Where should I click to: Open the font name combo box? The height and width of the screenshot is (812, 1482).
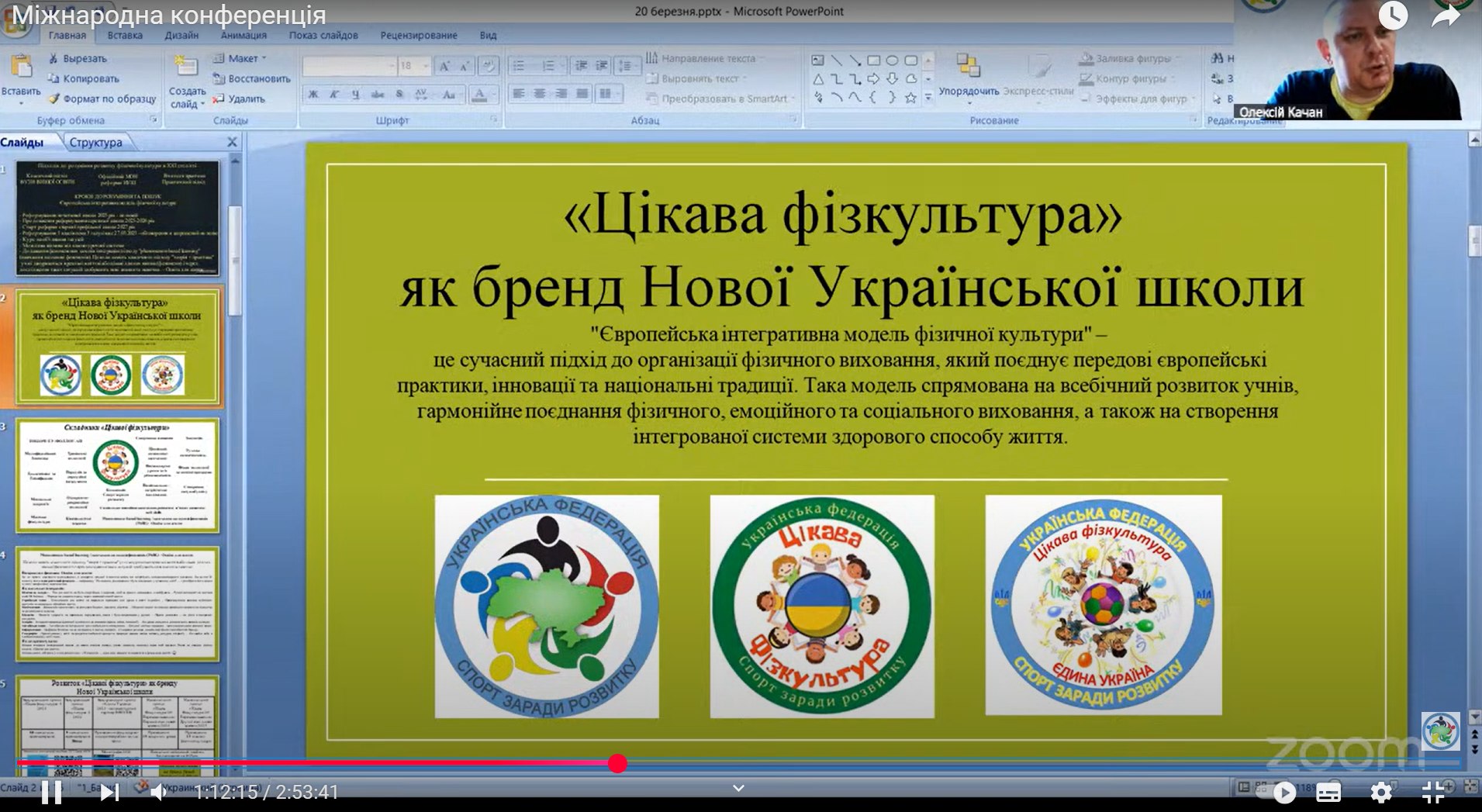pyautogui.click(x=350, y=67)
